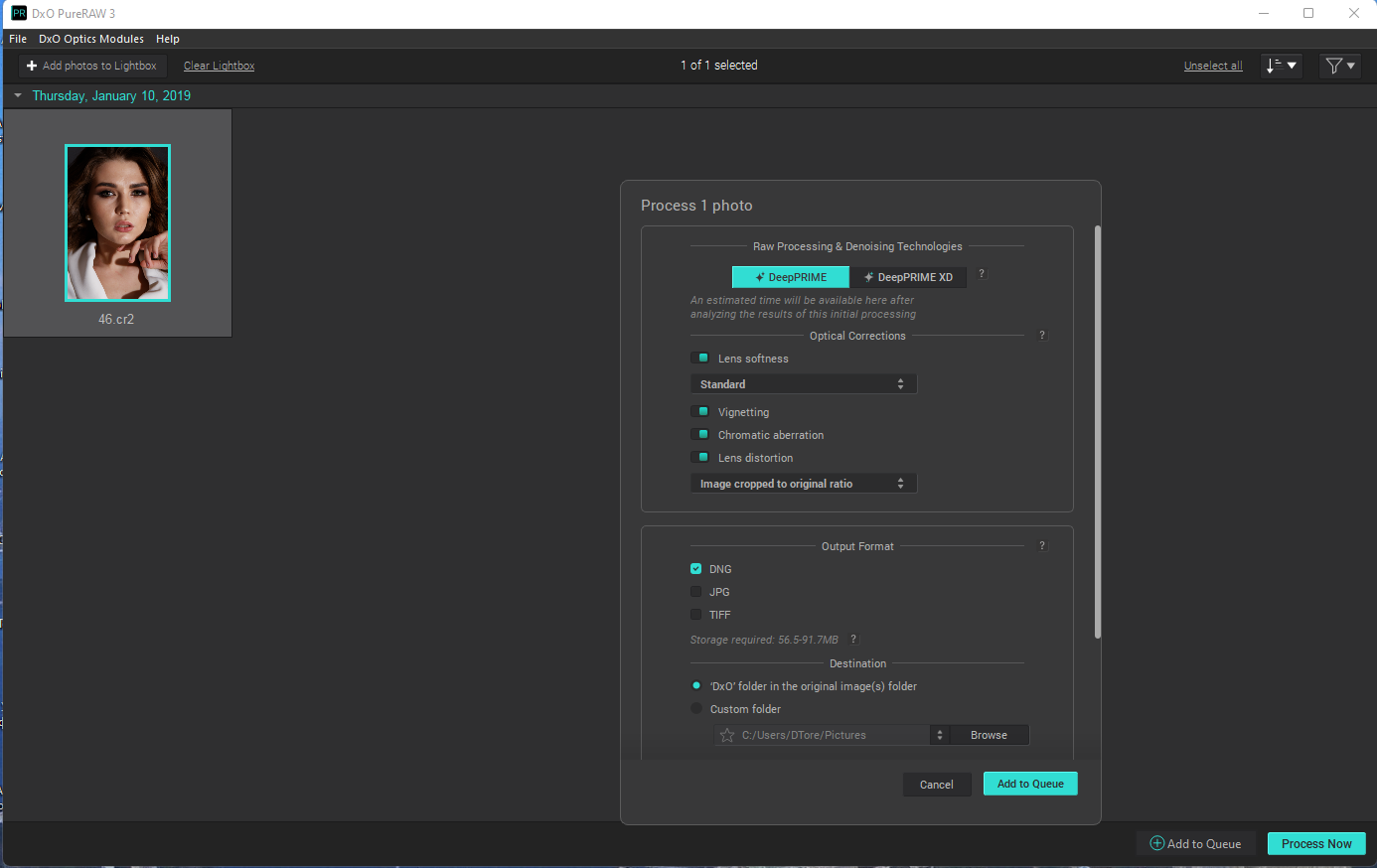Open the Standard lens softness dropdown
The height and width of the screenshot is (868, 1377).
point(803,384)
